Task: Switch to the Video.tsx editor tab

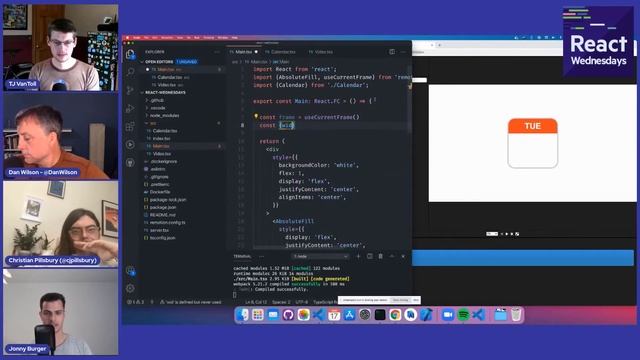Action: click(322, 52)
